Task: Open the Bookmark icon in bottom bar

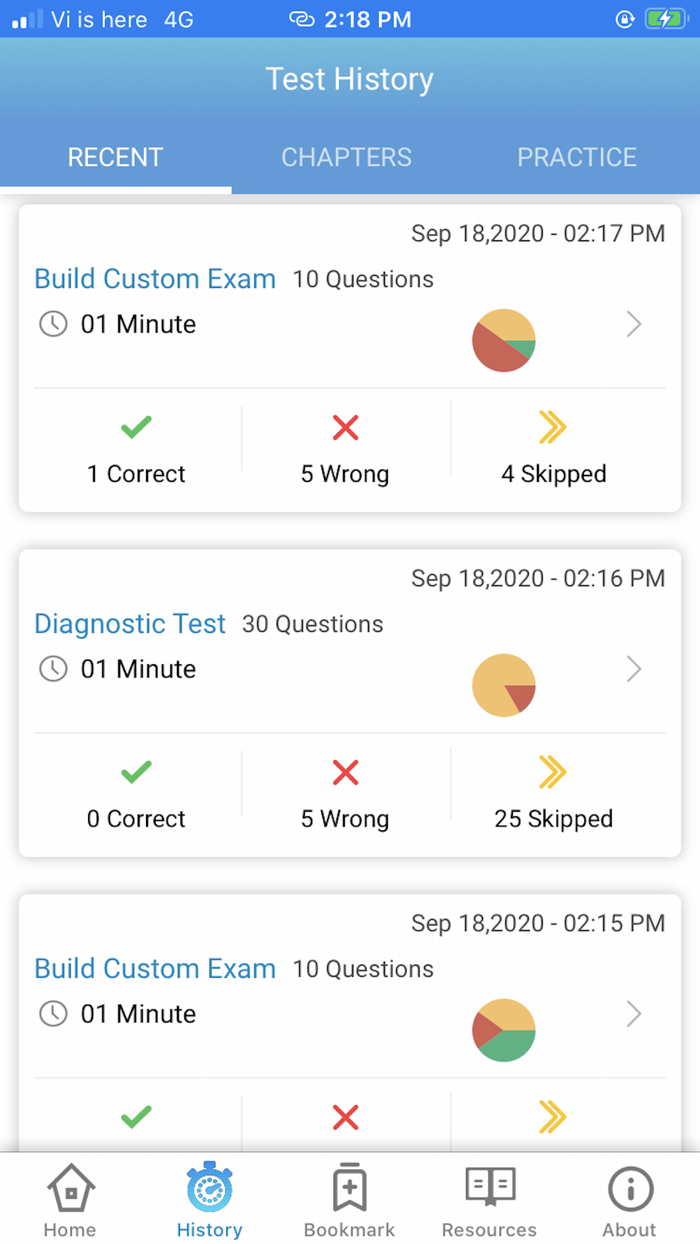Action: 349,1190
